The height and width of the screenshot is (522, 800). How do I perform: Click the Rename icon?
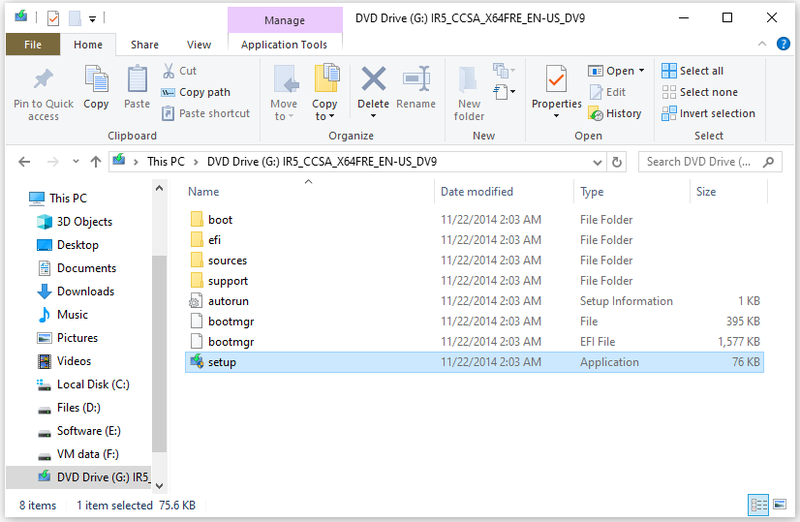(416, 79)
